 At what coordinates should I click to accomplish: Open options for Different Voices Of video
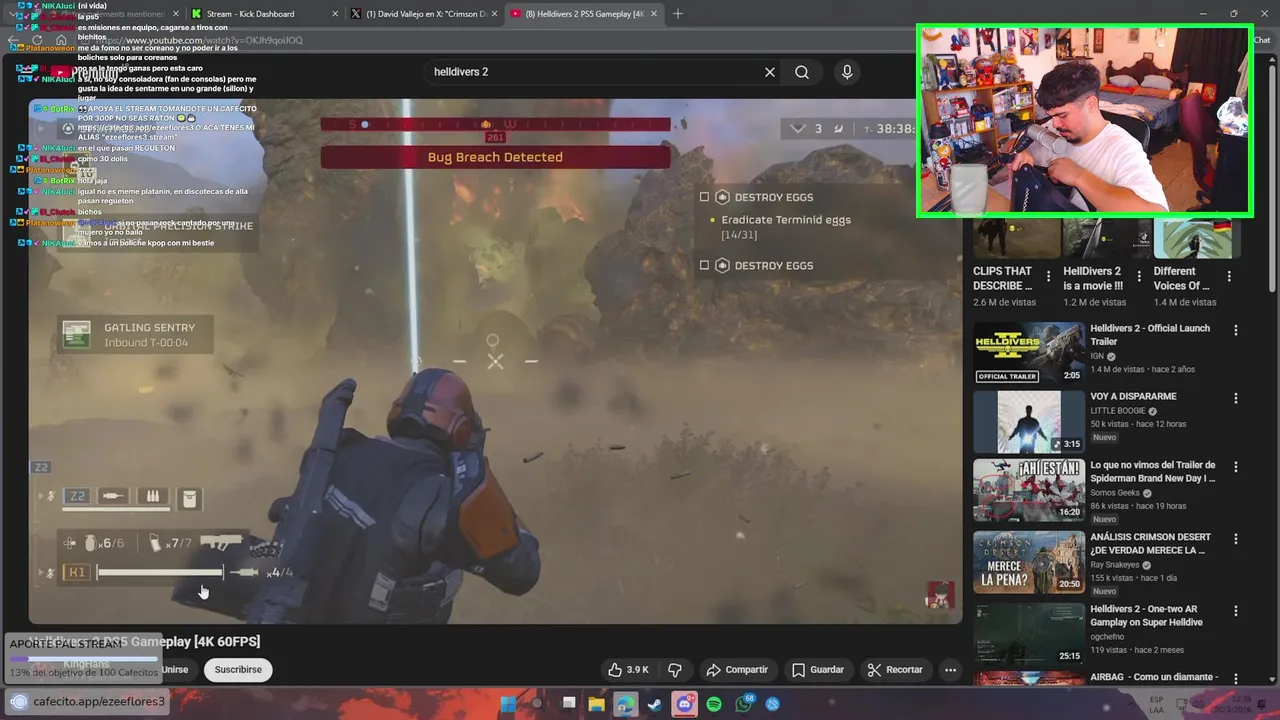click(1229, 277)
